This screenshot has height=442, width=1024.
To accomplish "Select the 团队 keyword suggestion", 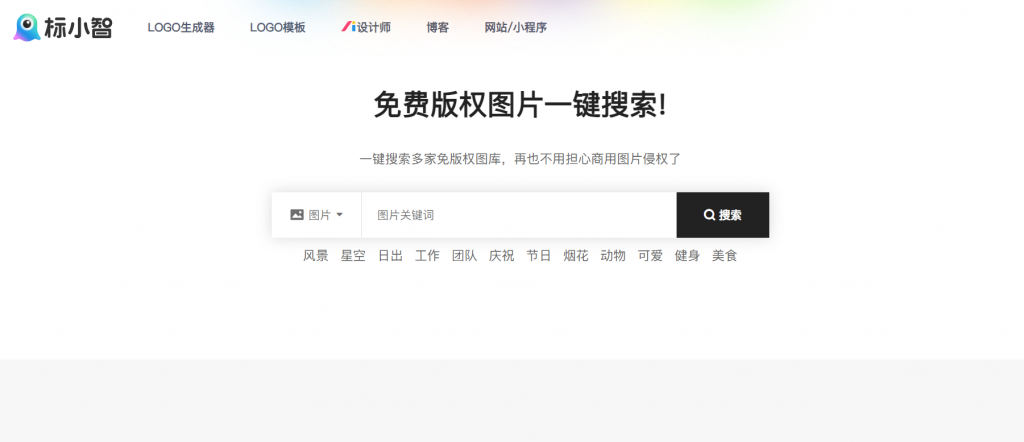I will click(464, 256).
